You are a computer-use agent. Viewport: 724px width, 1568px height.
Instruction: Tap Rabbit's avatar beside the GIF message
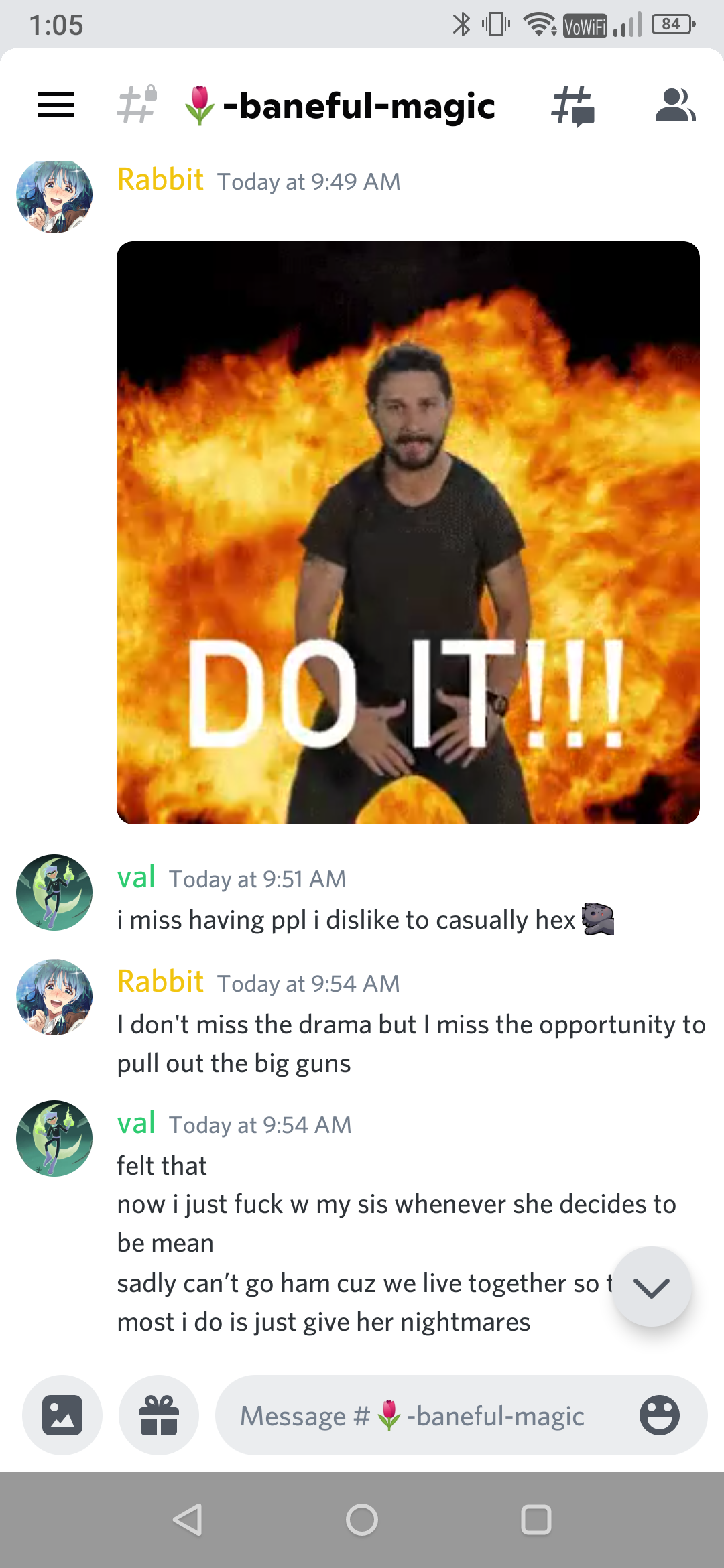[54, 196]
